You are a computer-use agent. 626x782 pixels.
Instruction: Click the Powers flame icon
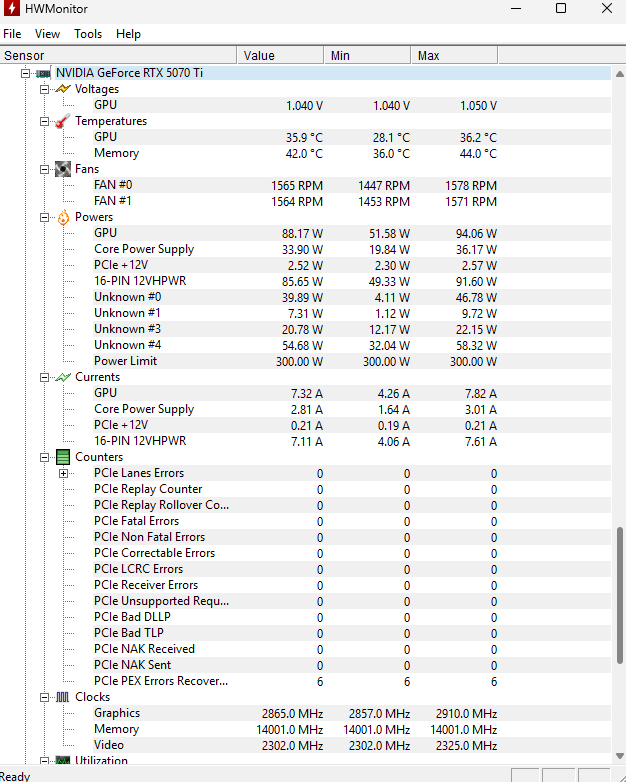(x=63, y=217)
